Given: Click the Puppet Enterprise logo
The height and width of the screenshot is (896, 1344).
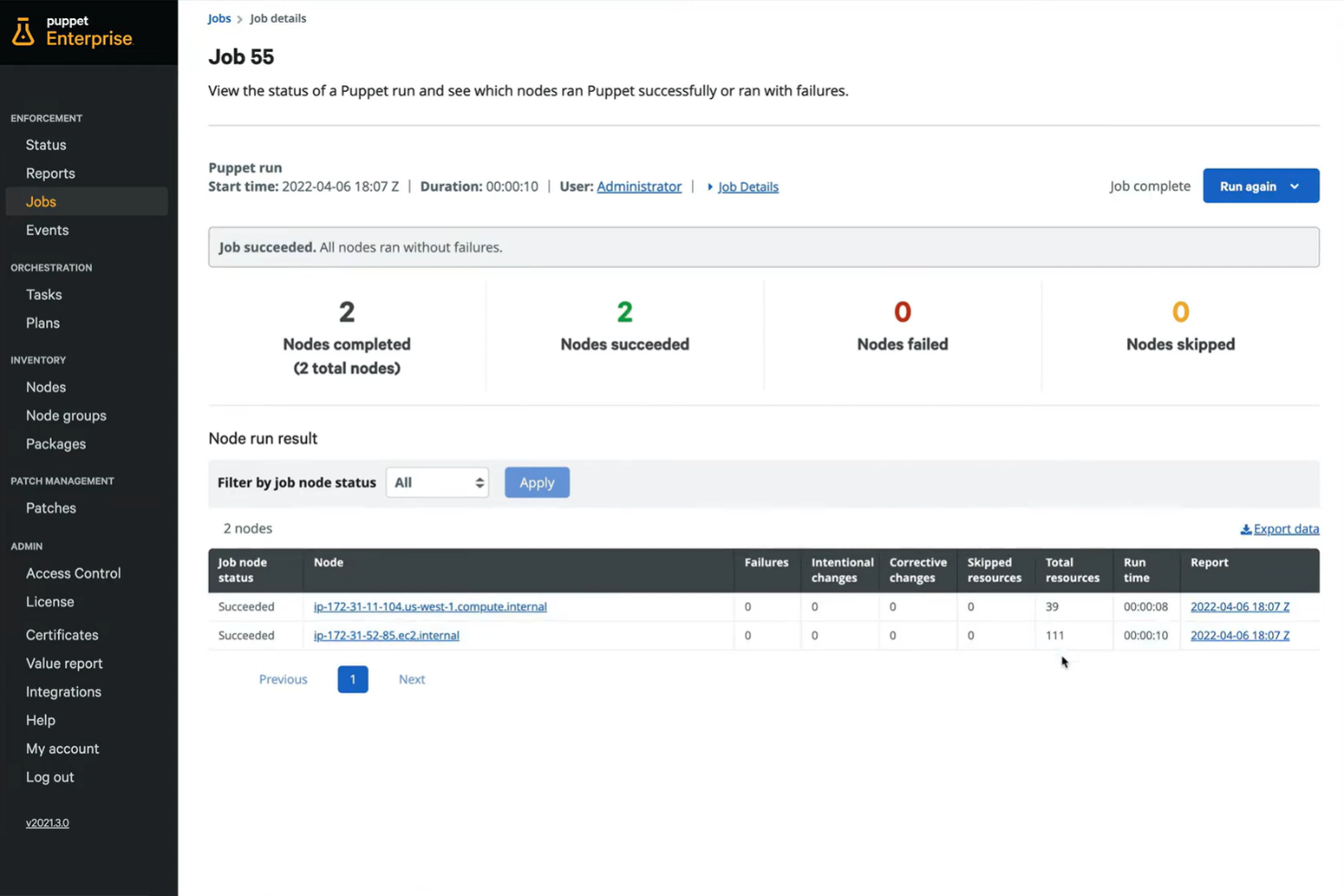Looking at the screenshot, I should point(73,32).
